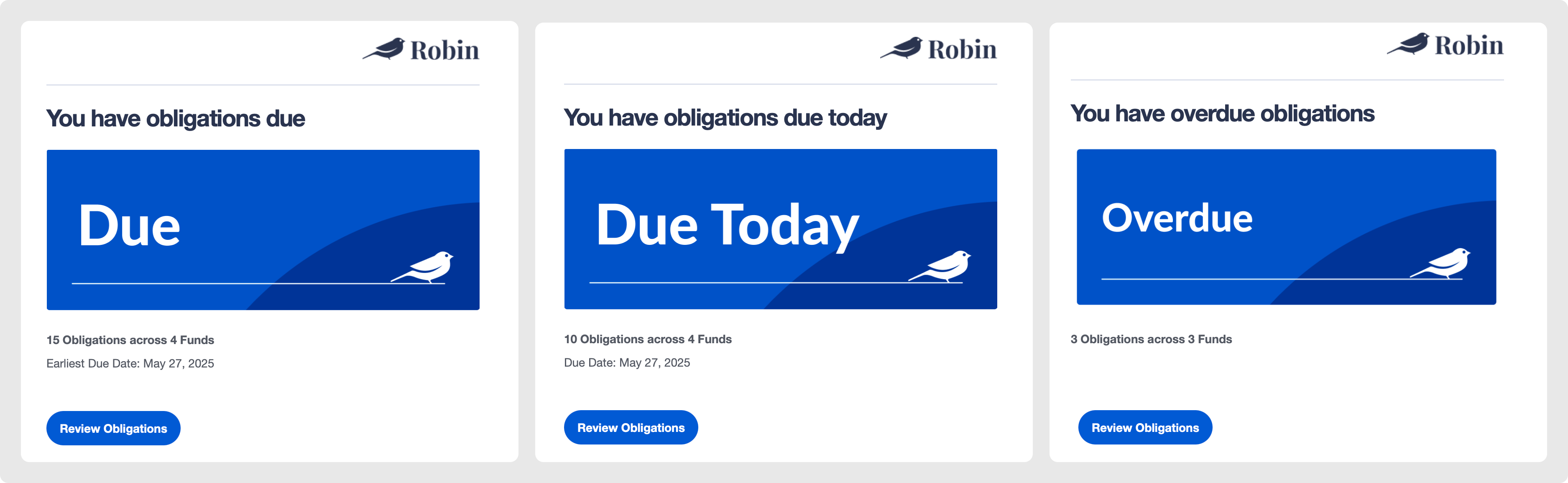Click the Robin bird logo in Overdue email
The height and width of the screenshot is (483, 1568).
click(x=1408, y=44)
